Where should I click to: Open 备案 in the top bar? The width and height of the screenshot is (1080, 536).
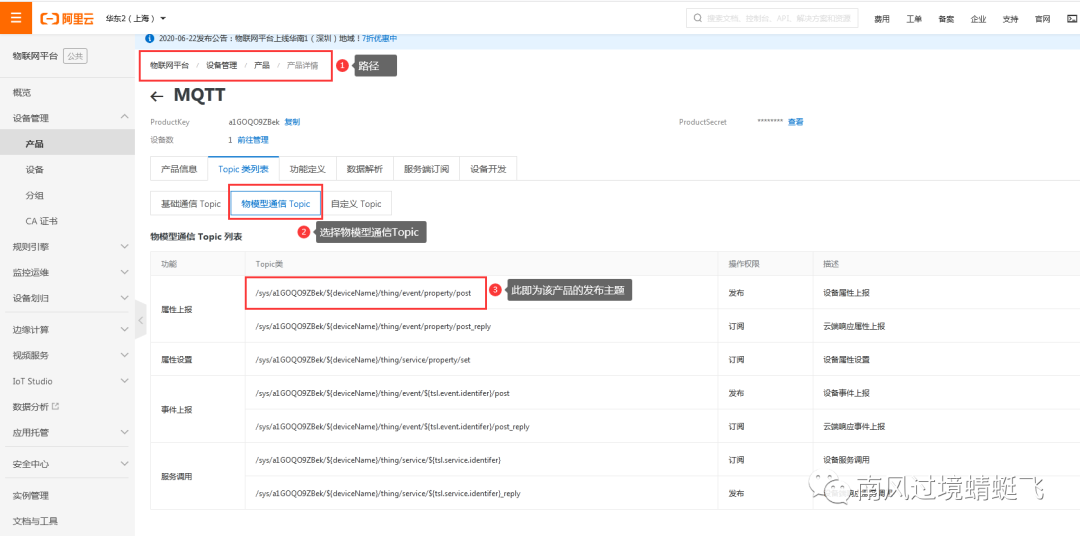coord(946,19)
